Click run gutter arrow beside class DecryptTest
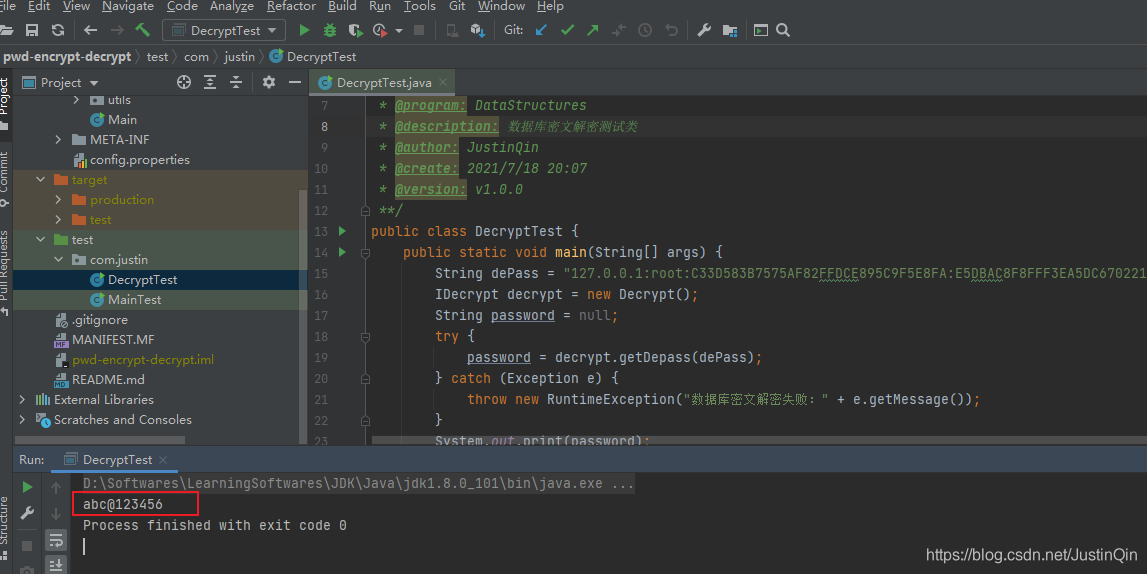1147x574 pixels. pos(343,231)
